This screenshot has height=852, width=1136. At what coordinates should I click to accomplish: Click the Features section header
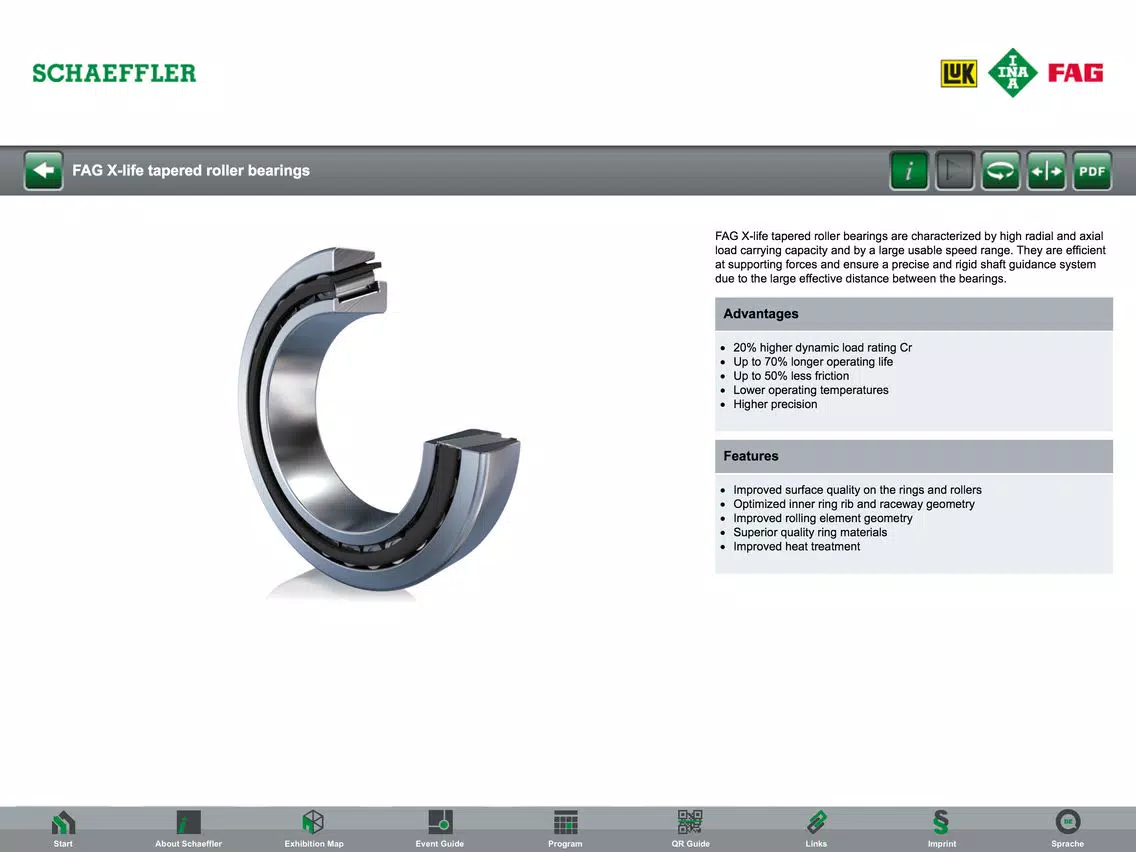point(914,456)
